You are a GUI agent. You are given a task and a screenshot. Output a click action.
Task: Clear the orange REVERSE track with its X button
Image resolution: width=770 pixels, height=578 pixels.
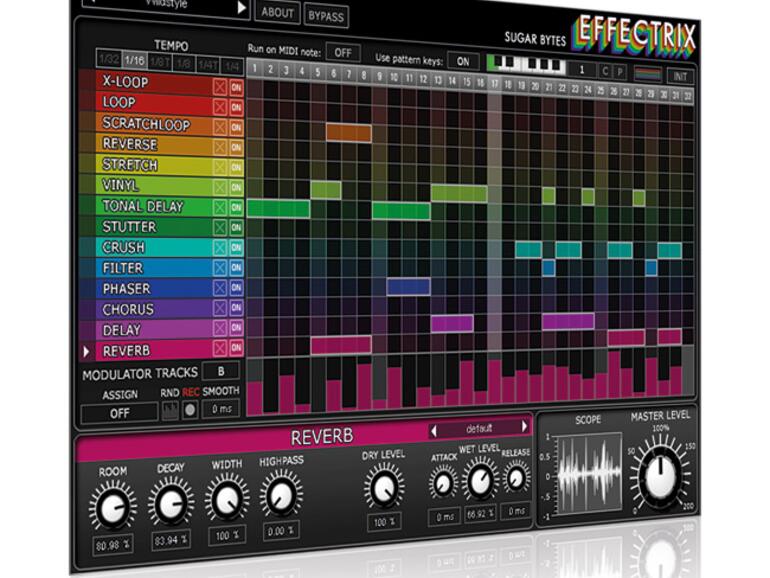click(x=220, y=147)
